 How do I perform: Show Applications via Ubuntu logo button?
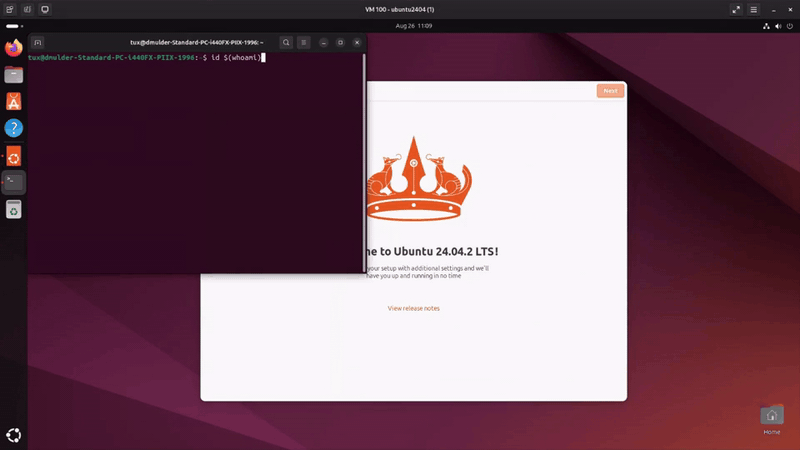[x=14, y=435]
